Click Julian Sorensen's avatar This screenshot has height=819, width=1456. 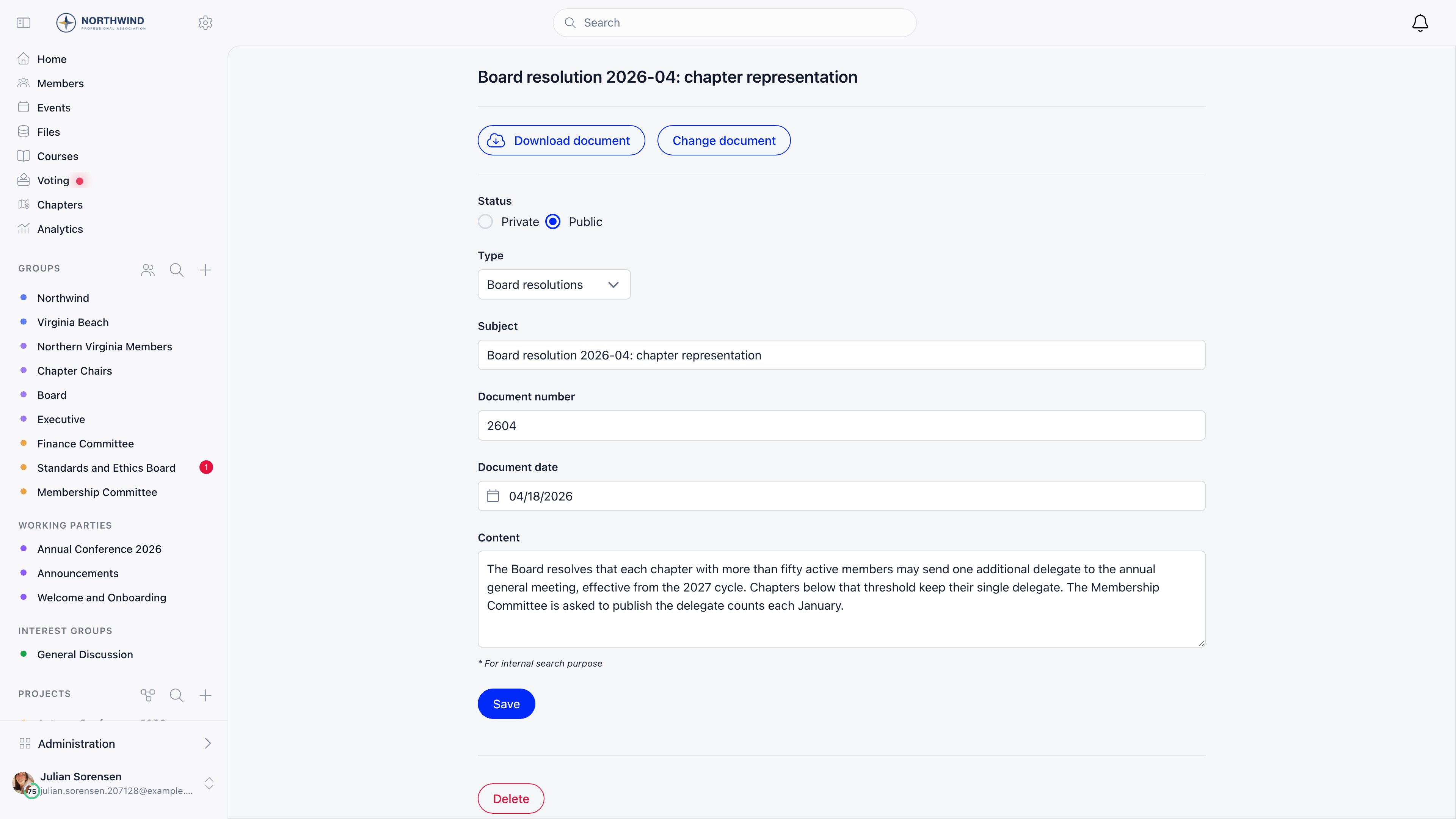coord(24,783)
